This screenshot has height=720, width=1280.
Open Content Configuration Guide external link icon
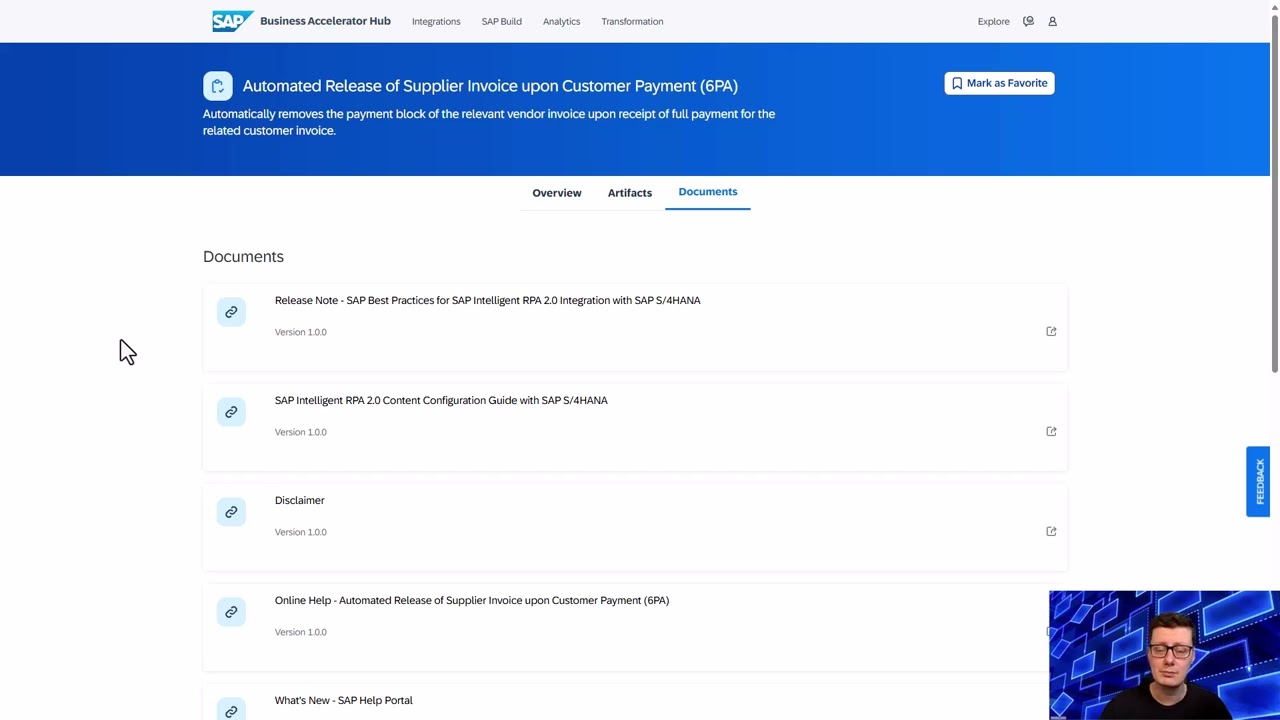tap(1051, 431)
